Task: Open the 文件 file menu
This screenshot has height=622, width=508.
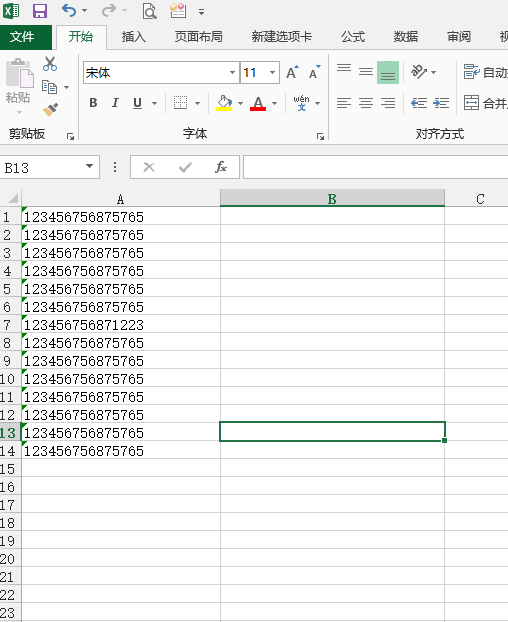Action: coord(26,37)
